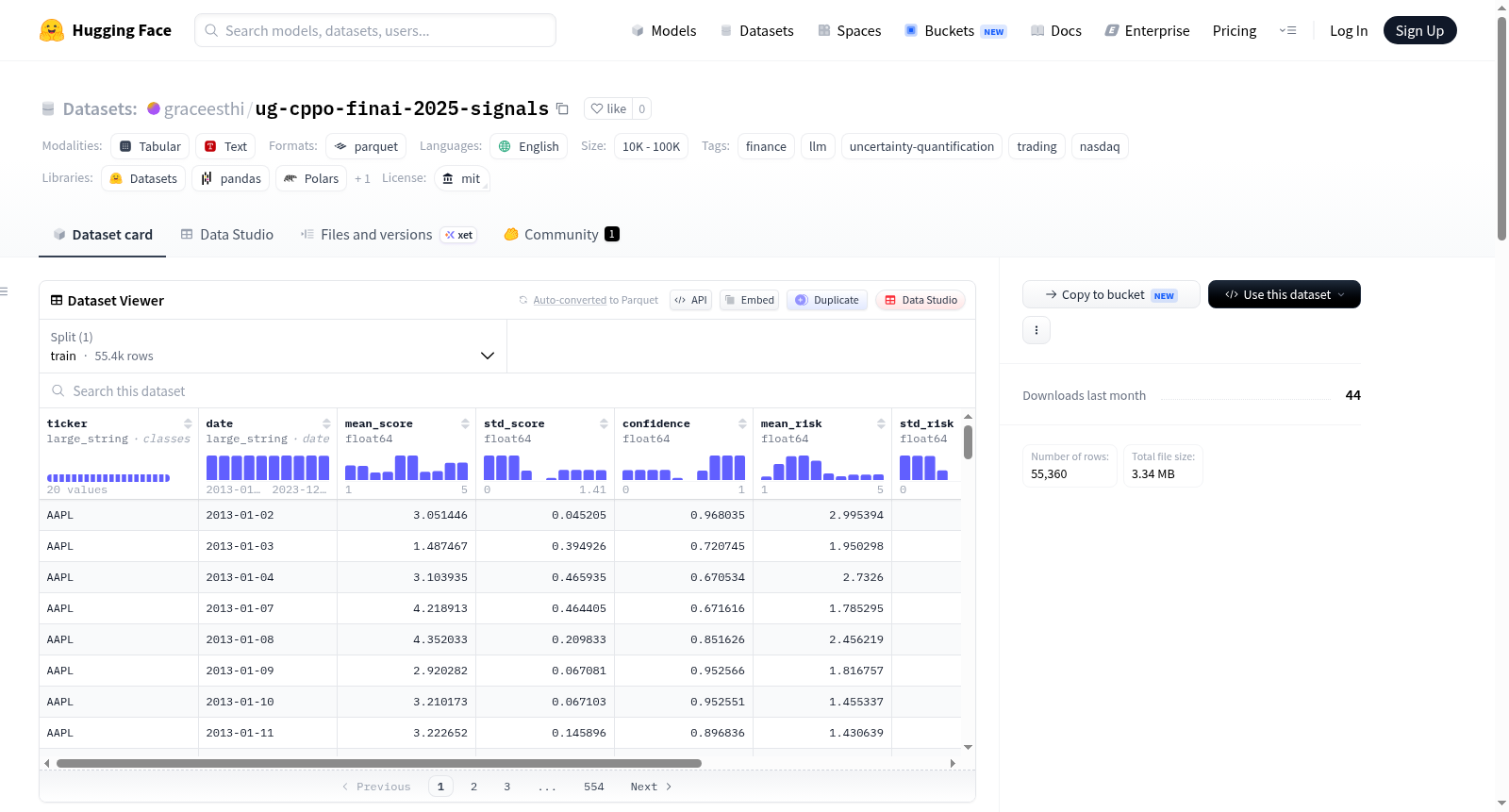
Task: Open the navigation overflow menu icon
Action: pyautogui.click(x=1287, y=30)
